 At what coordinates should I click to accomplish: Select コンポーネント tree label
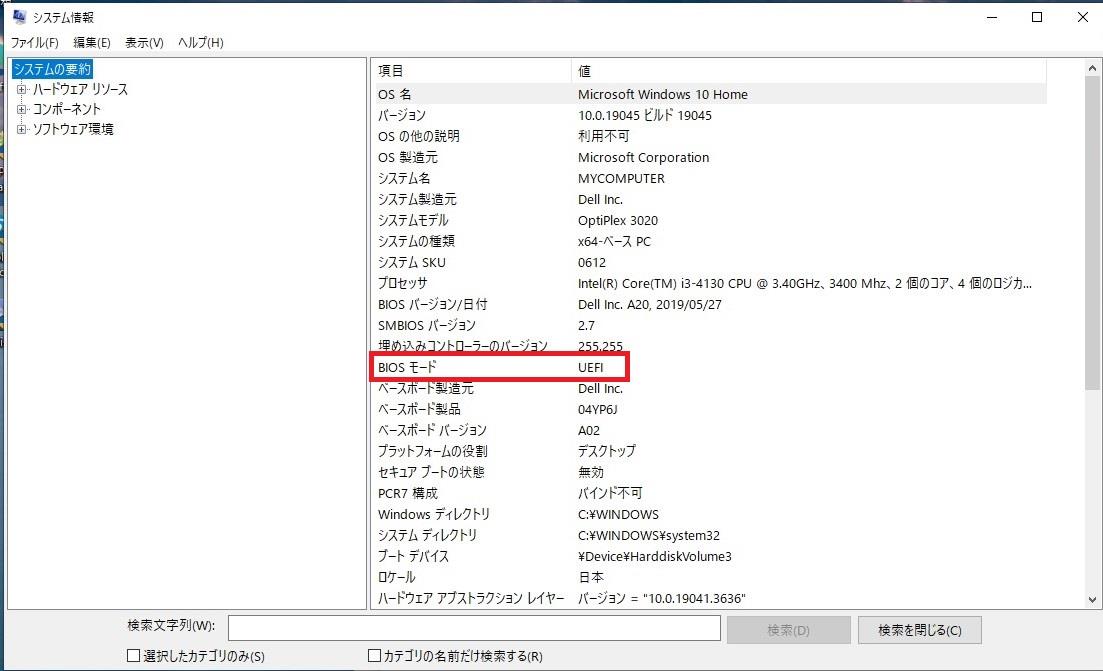(x=67, y=109)
